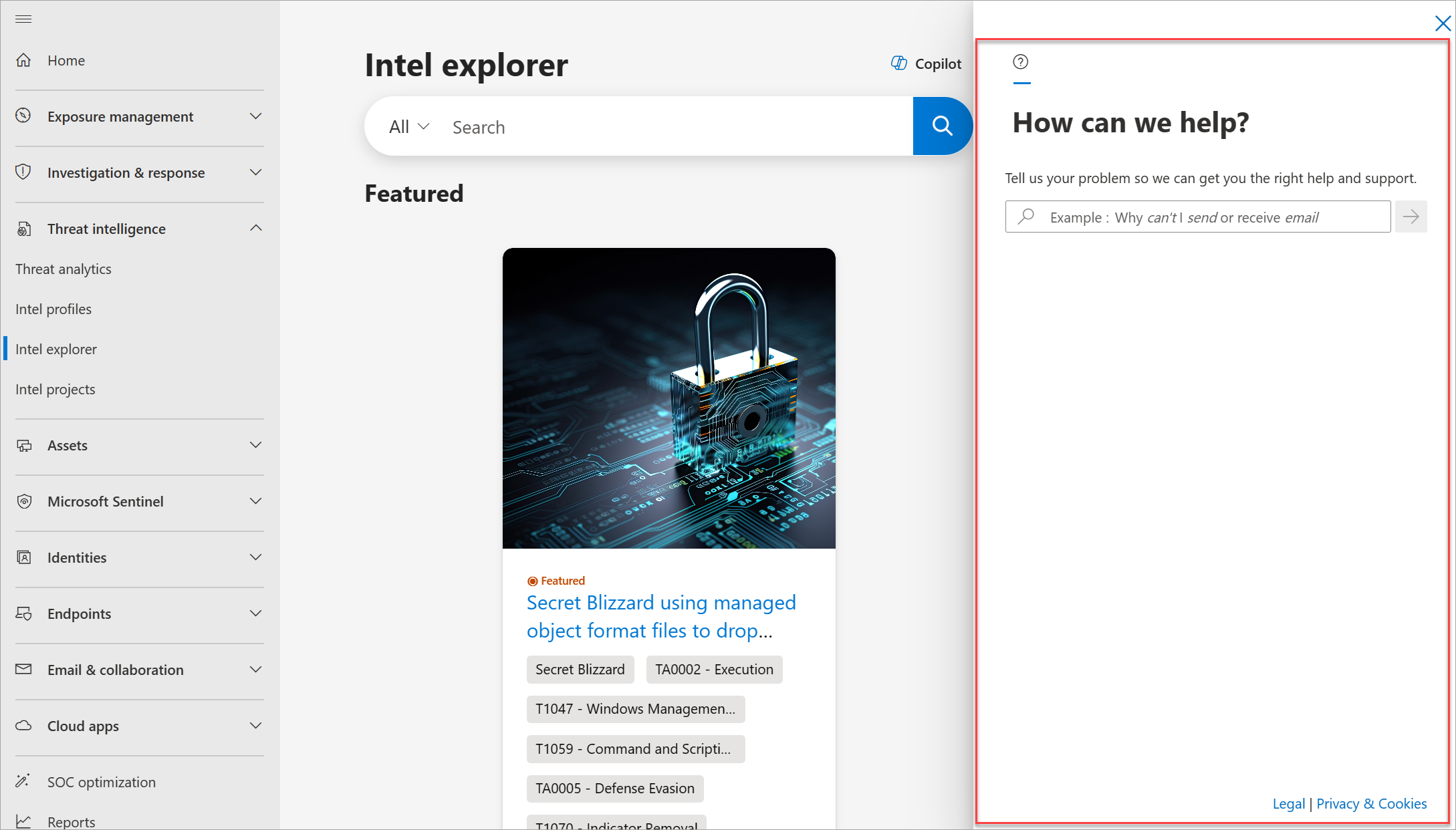Click the Identities badge icon

(24, 557)
